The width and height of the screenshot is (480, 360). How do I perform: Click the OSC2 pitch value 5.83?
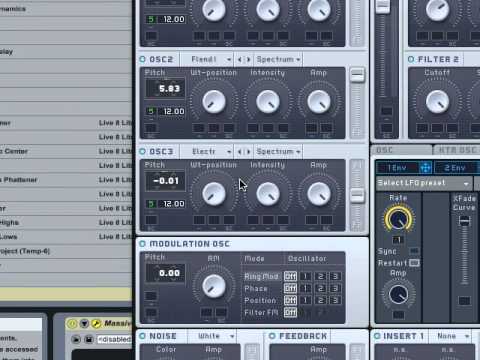click(165, 89)
